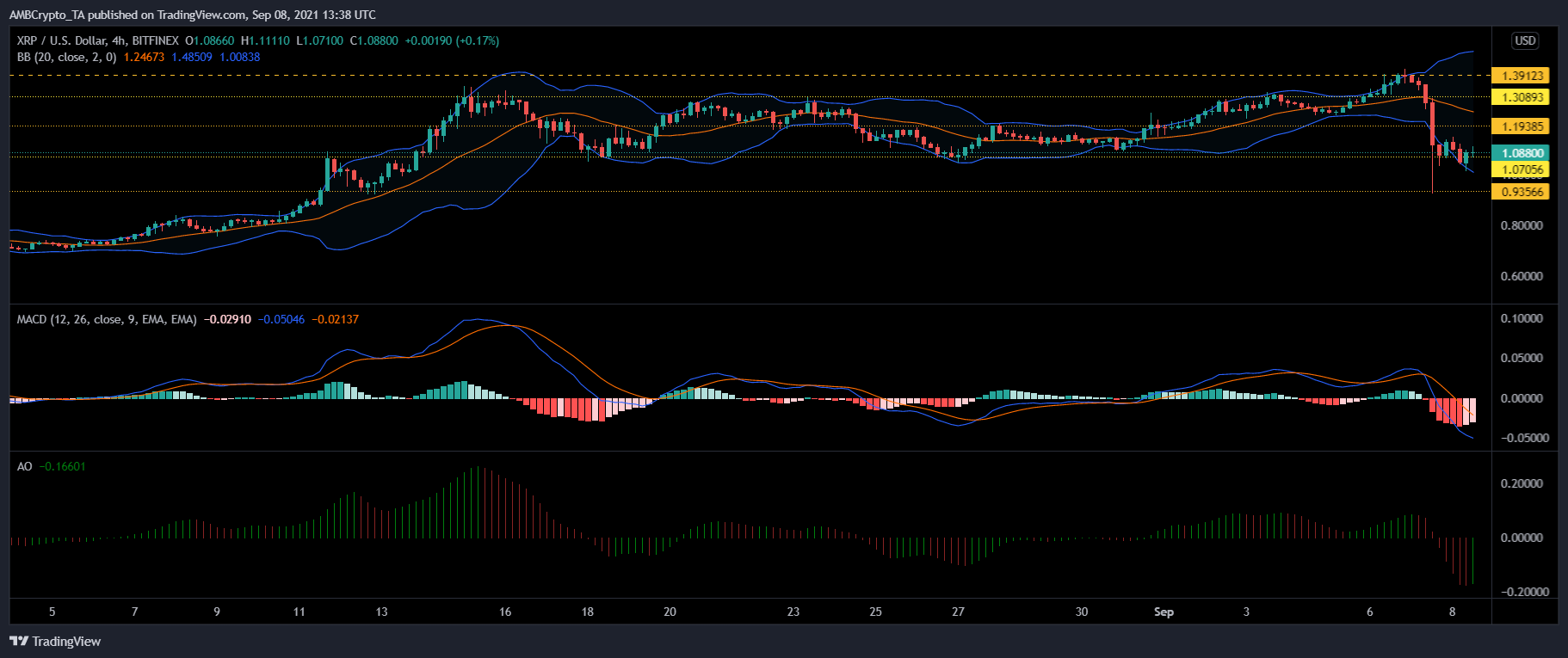Select the 1.19385 price label
The image size is (1568, 658).
1522,126
